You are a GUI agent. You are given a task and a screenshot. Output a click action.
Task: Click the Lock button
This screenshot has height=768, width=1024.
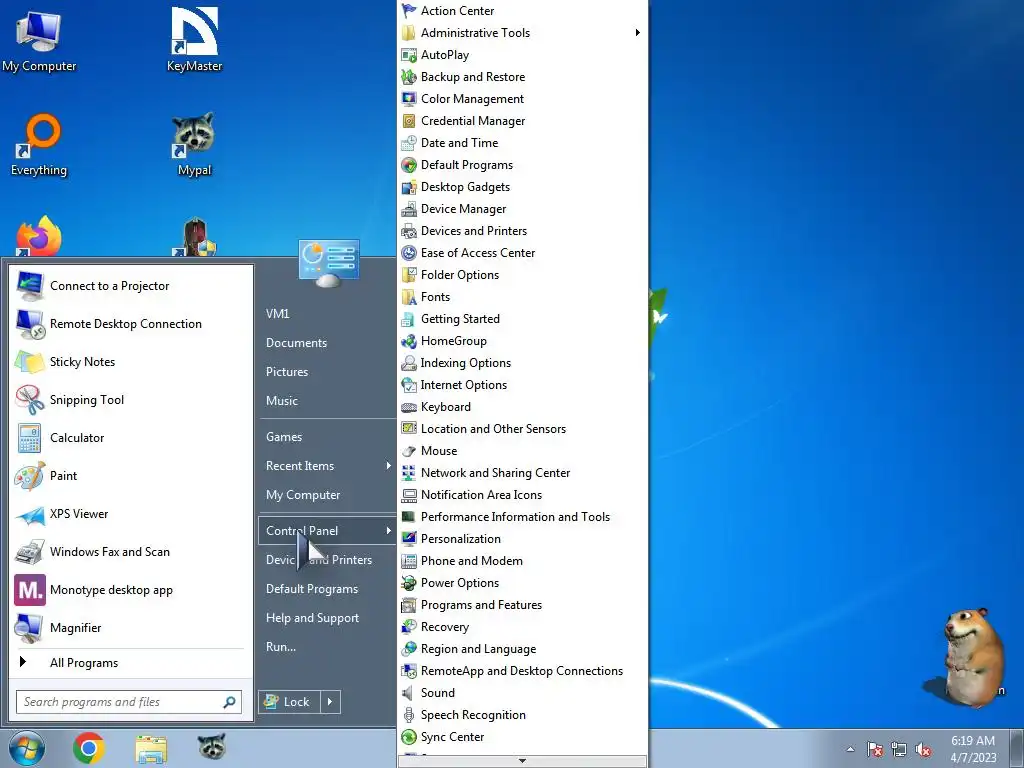288,702
